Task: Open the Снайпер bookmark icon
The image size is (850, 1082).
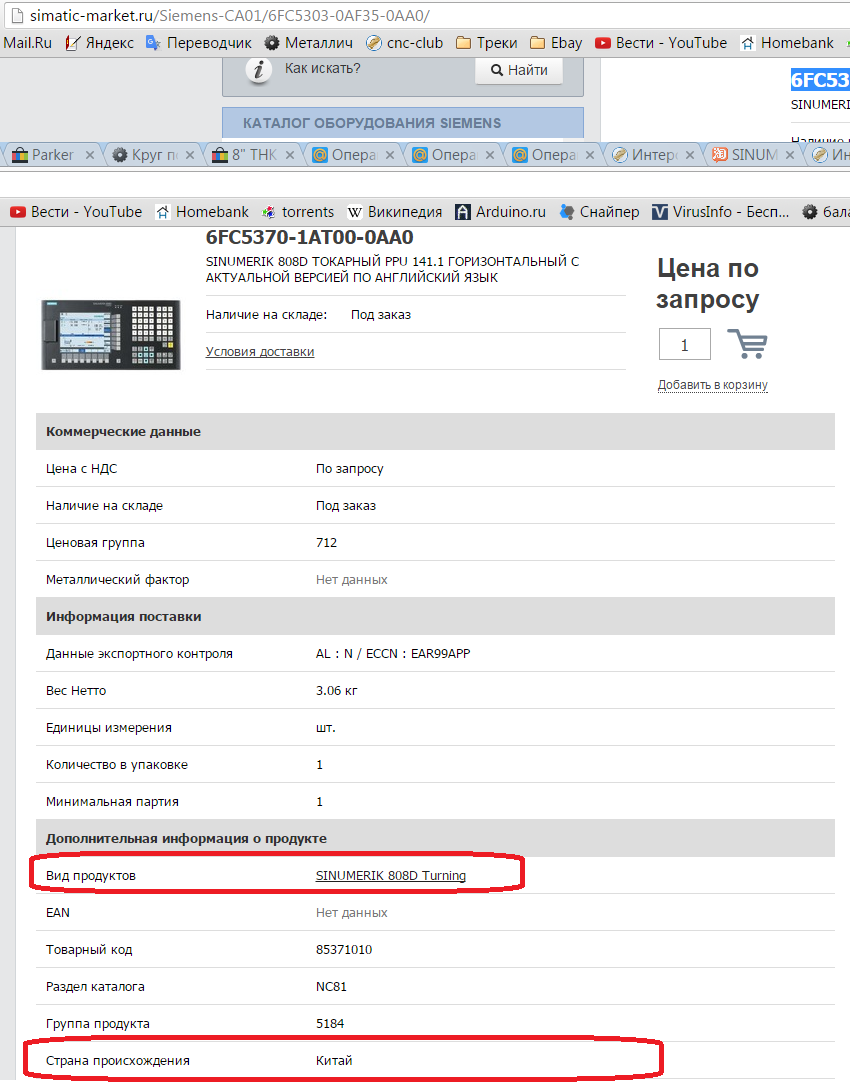Action: pyautogui.click(x=566, y=212)
